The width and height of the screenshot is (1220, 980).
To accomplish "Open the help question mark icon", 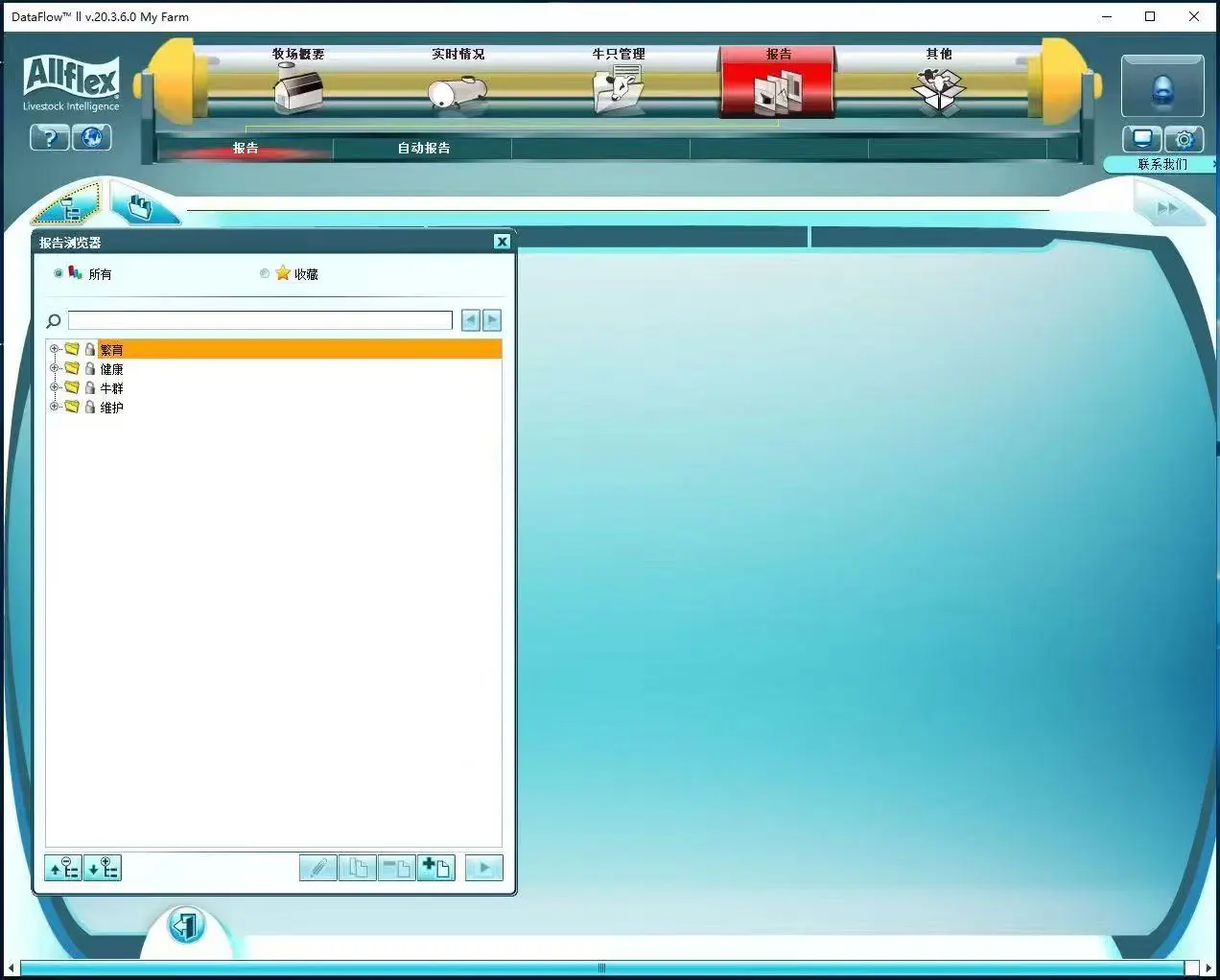I will pyautogui.click(x=50, y=138).
